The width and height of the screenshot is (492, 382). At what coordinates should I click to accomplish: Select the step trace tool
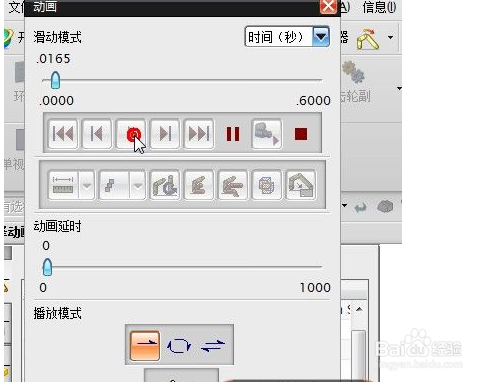[x=114, y=185]
